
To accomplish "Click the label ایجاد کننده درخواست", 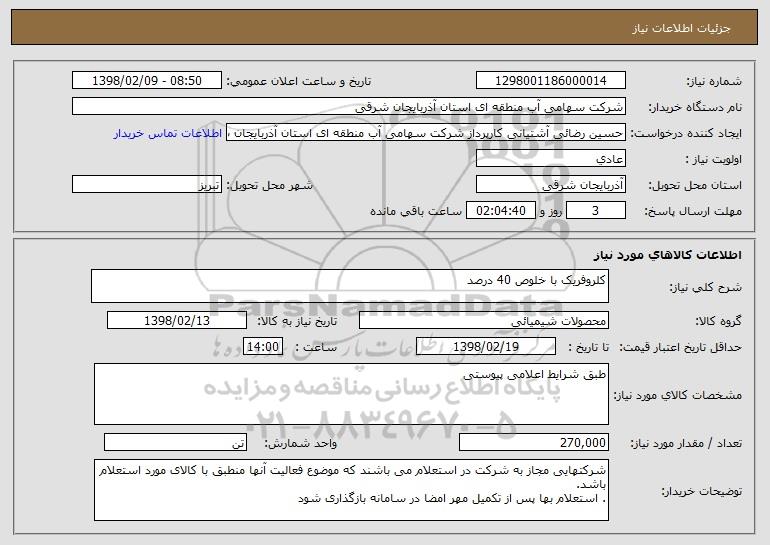I will point(686,134).
